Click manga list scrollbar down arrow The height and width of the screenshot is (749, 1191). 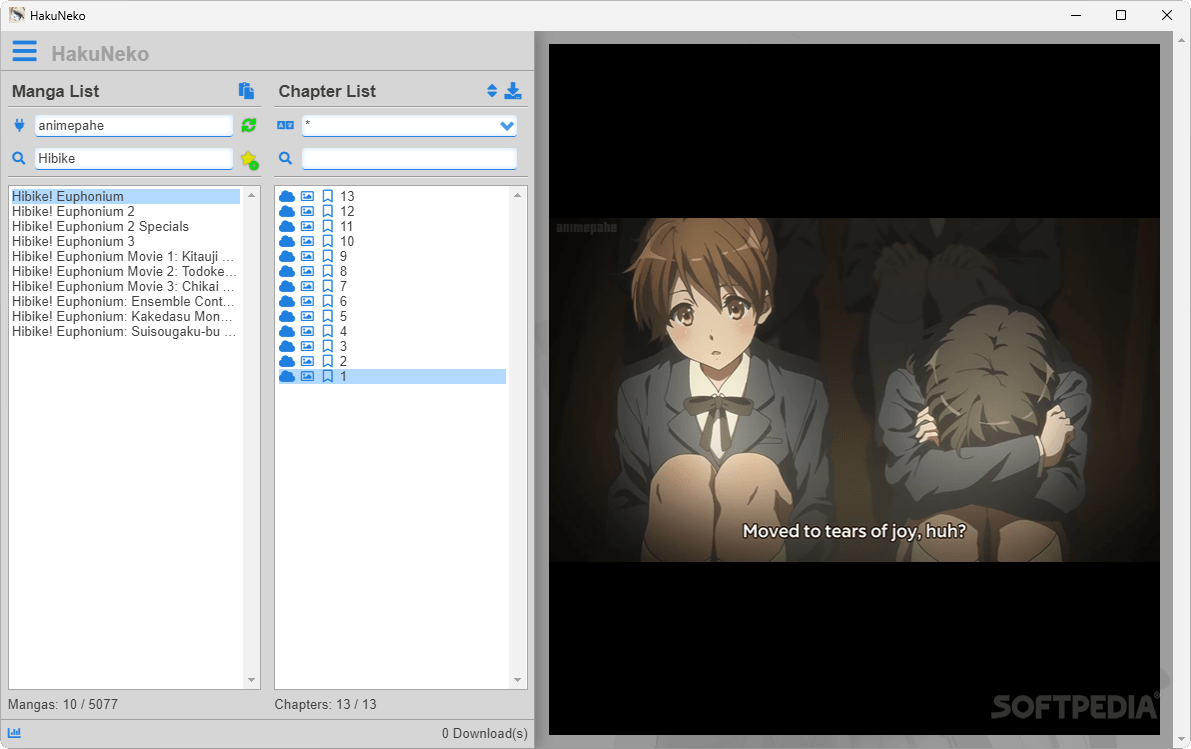click(251, 680)
